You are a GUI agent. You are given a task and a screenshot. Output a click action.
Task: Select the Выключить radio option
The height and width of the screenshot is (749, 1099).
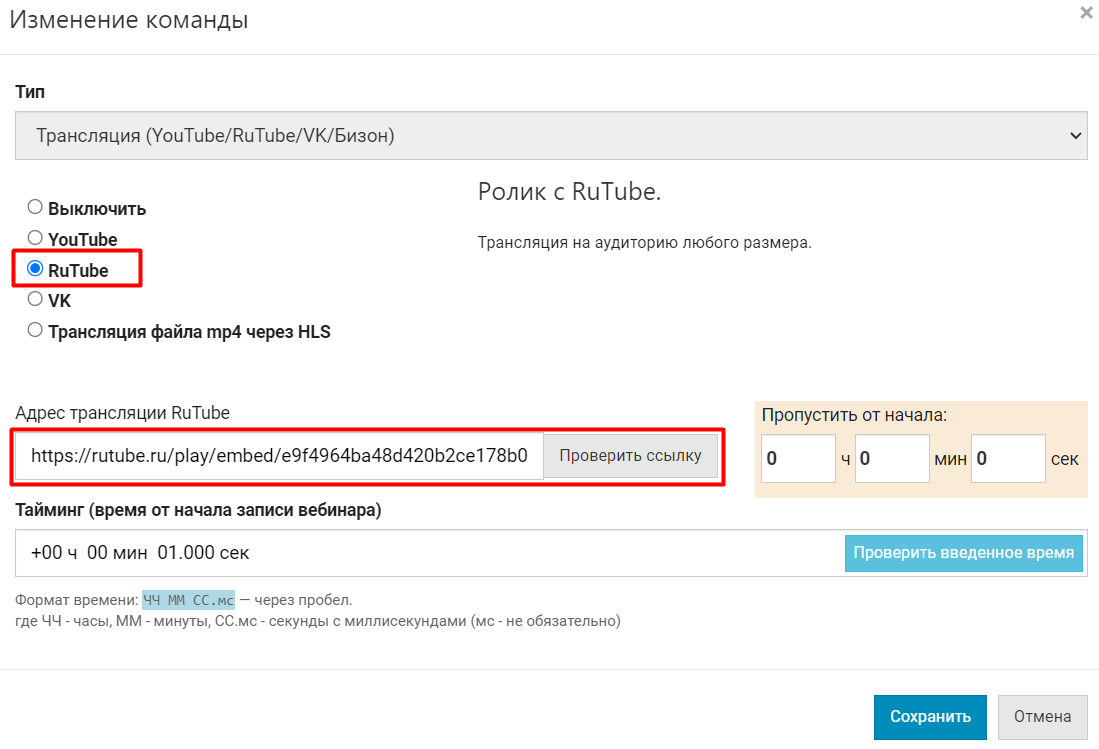pyautogui.click(x=35, y=208)
